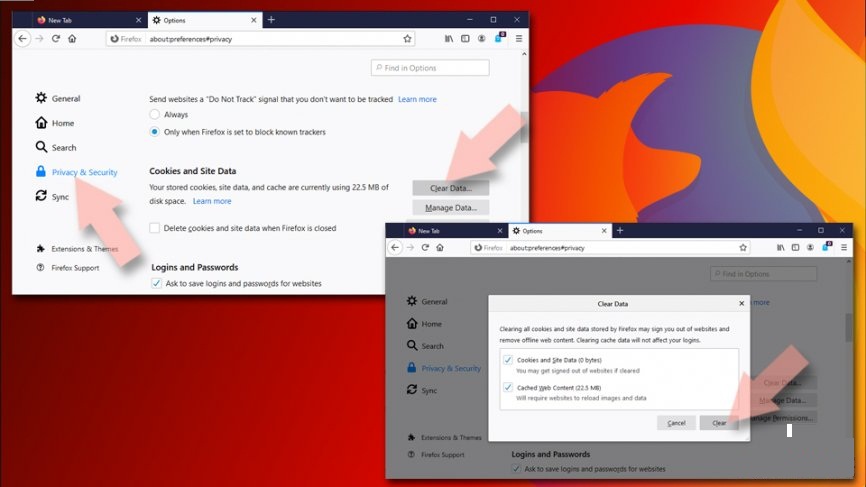This screenshot has width=866, height=487.
Task: Select the 'Always' Do Not Track radio option
Action: coord(154,115)
